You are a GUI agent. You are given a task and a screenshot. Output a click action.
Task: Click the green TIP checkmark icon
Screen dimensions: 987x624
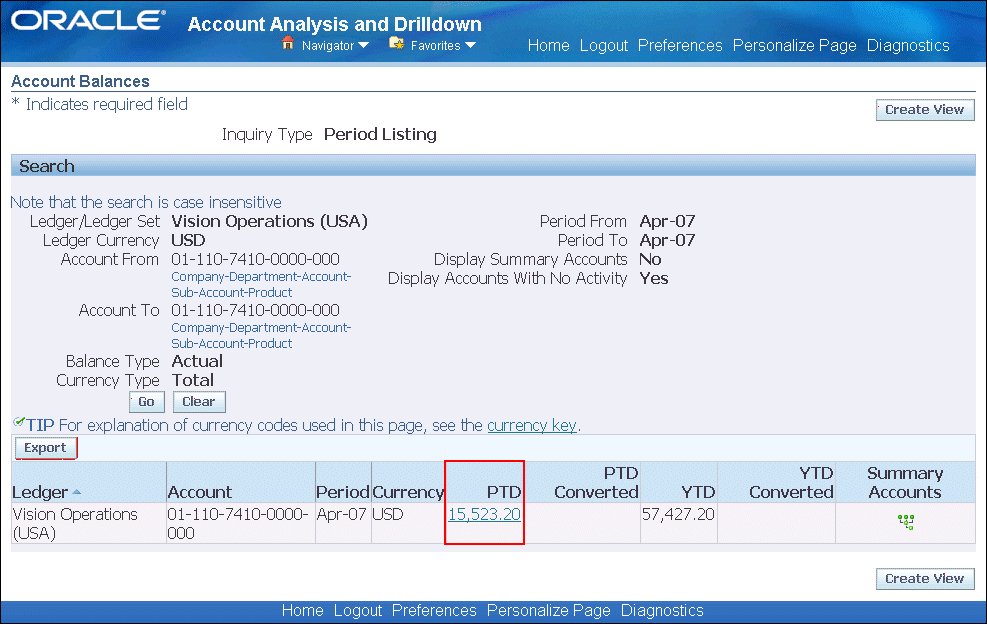pos(19,421)
